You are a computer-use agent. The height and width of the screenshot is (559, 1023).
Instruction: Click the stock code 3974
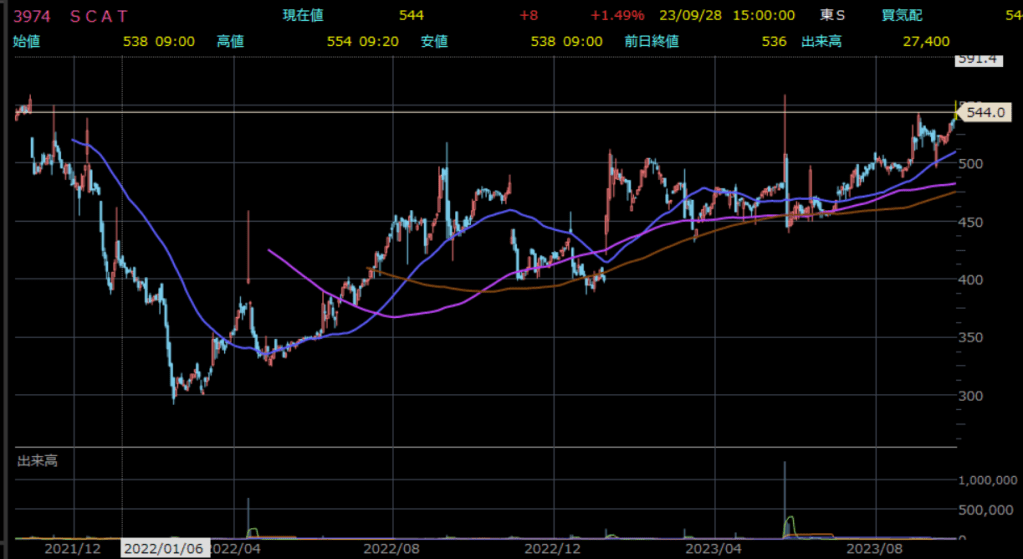29,15
